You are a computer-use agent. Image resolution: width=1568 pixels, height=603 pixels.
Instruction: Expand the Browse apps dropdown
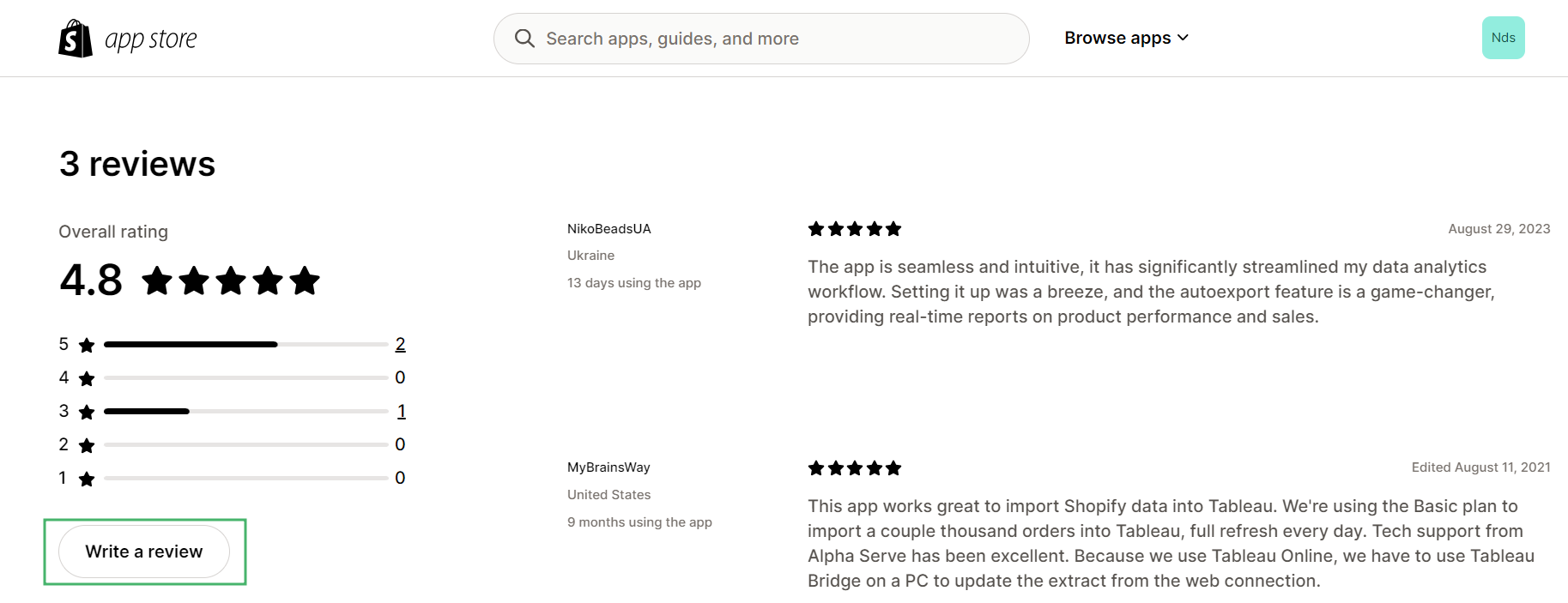[x=1117, y=38]
